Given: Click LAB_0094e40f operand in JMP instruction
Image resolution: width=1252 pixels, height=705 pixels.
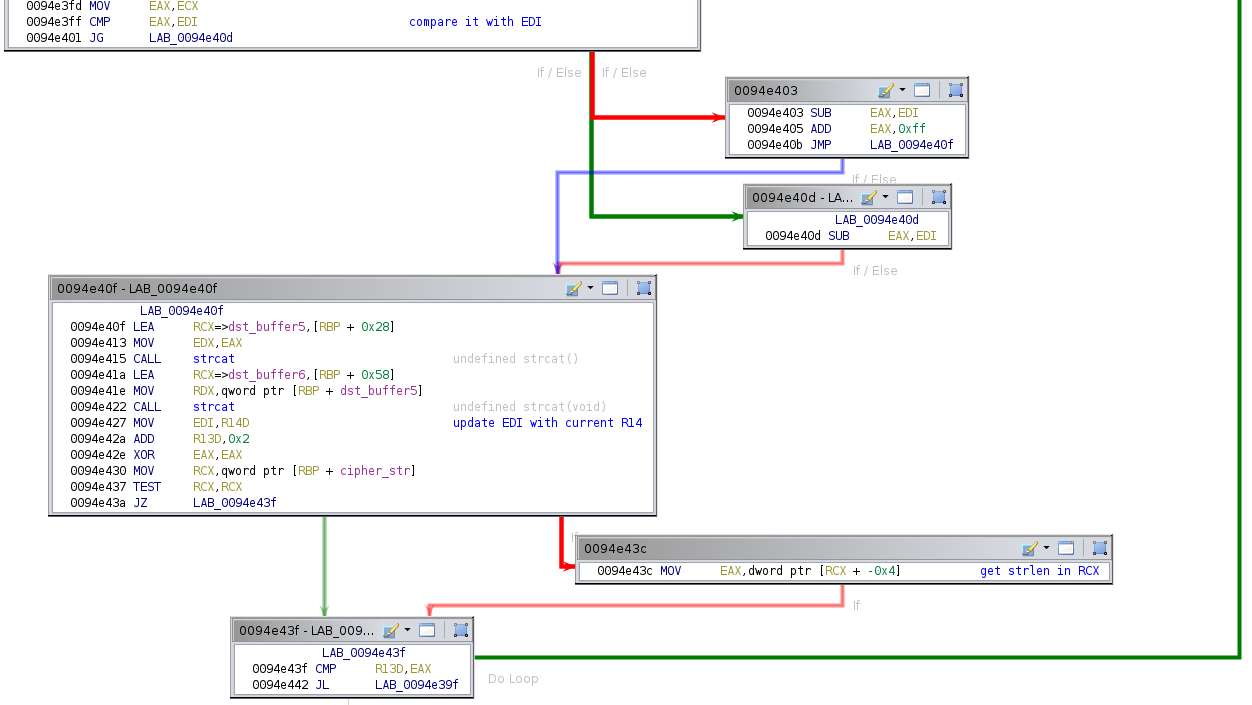Looking at the screenshot, I should coord(911,145).
